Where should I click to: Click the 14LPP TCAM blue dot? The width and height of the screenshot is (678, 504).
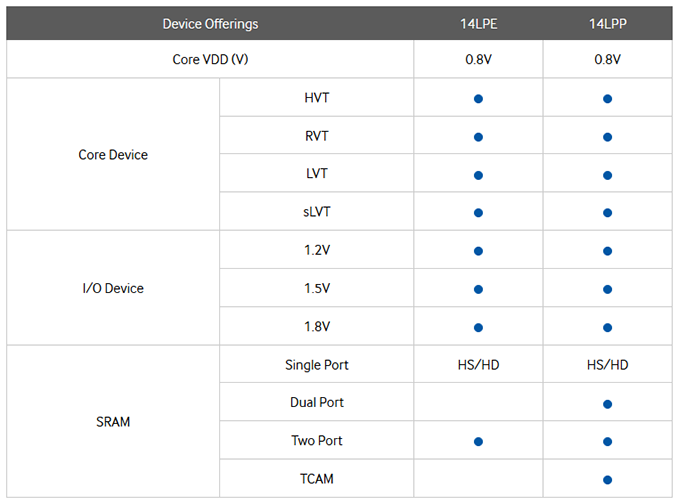[607, 479]
